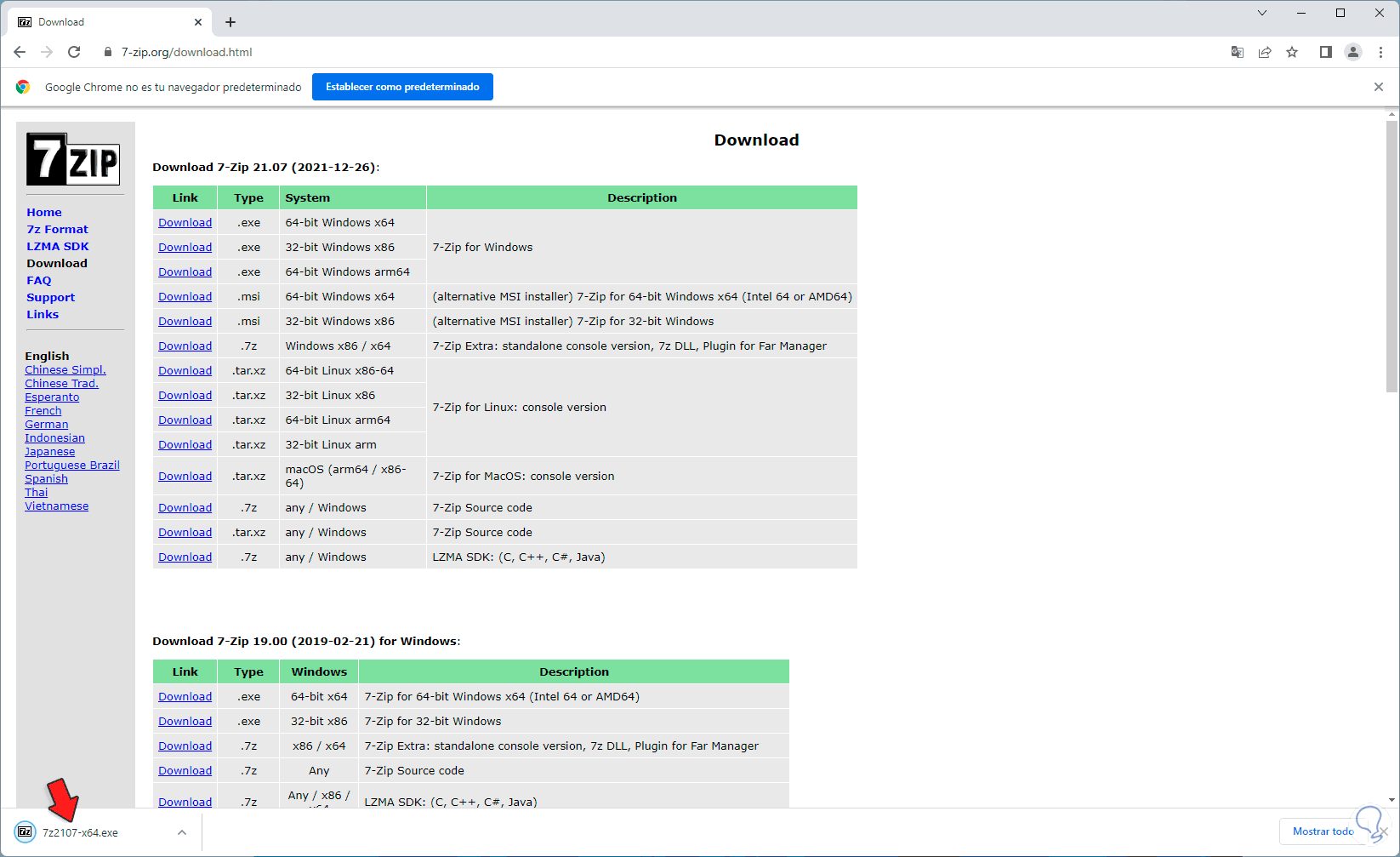Open the Support page
The height and width of the screenshot is (857, 1400).
coord(51,297)
